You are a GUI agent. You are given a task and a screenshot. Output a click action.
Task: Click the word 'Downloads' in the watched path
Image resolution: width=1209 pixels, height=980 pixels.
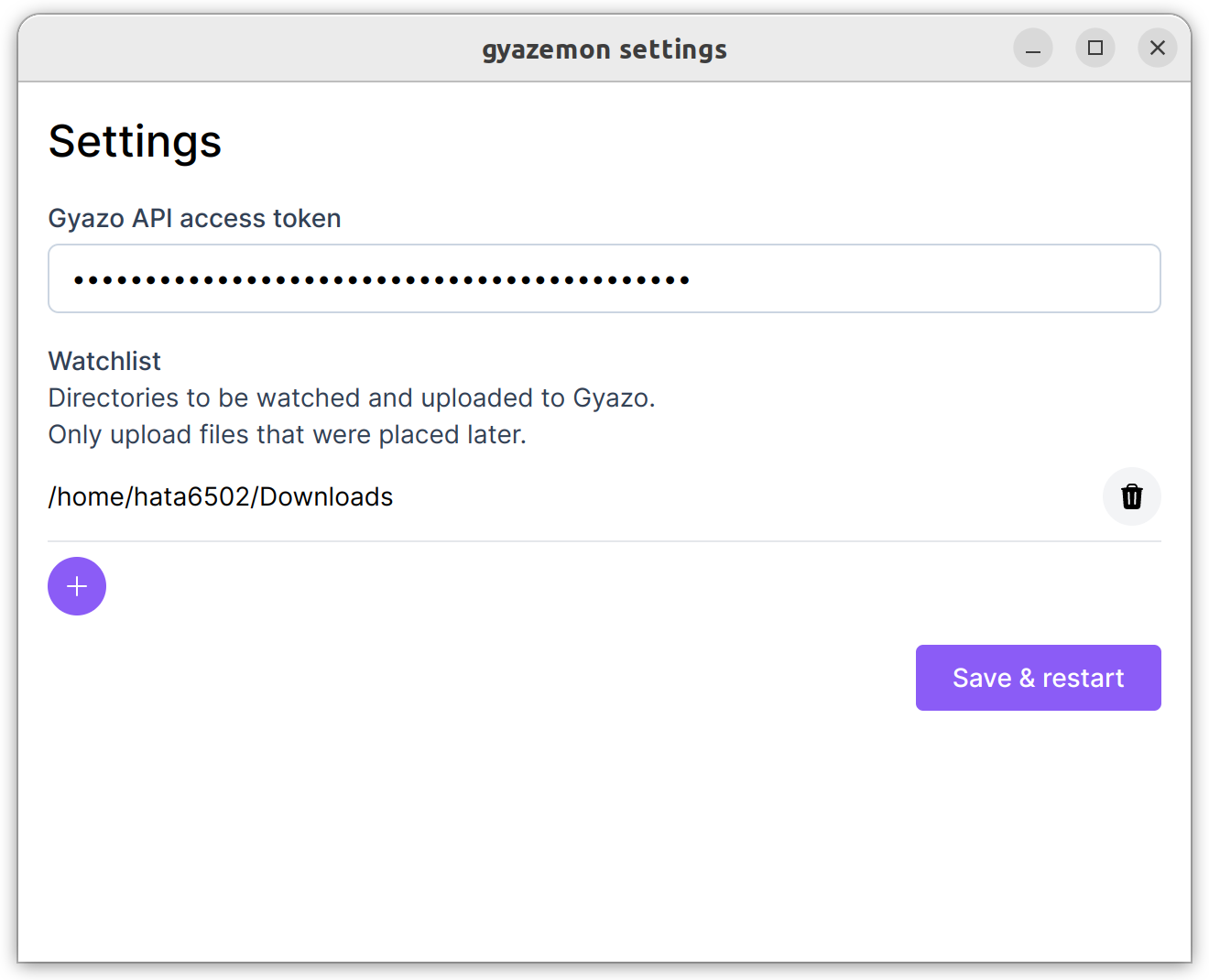click(x=326, y=496)
